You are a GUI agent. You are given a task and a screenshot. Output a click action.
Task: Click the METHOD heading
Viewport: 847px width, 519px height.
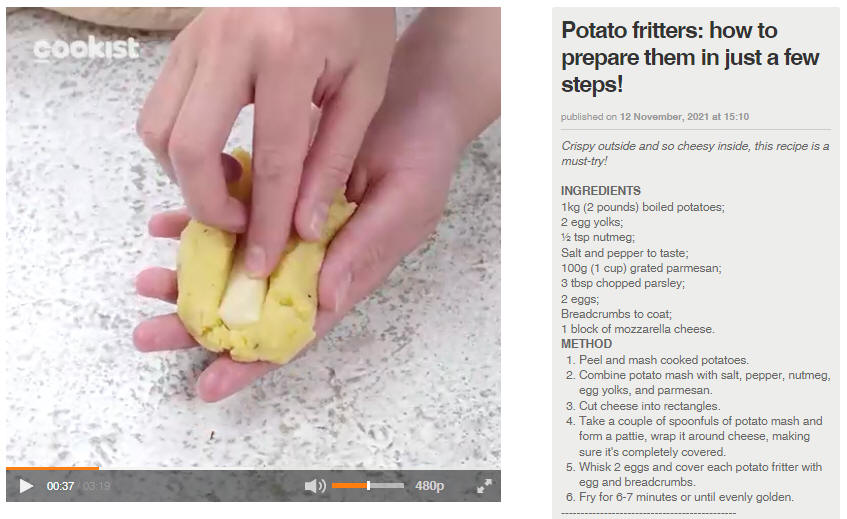pyautogui.click(x=586, y=344)
